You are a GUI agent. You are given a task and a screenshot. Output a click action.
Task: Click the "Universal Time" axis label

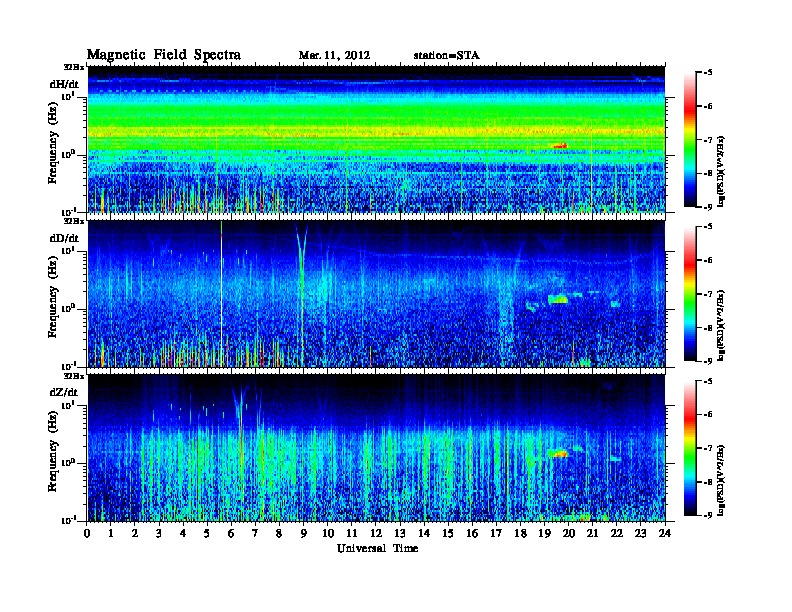coord(378,548)
